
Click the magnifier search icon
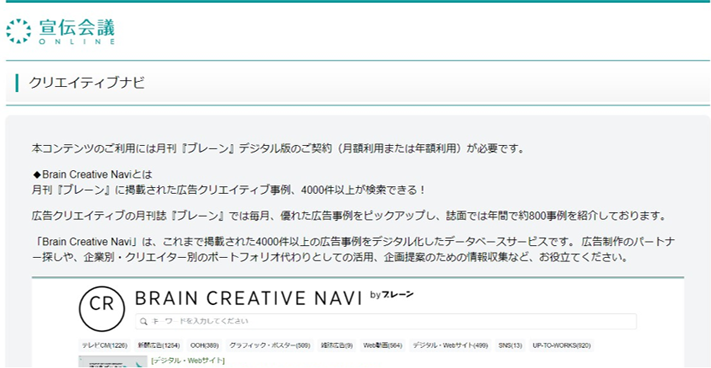point(144,321)
